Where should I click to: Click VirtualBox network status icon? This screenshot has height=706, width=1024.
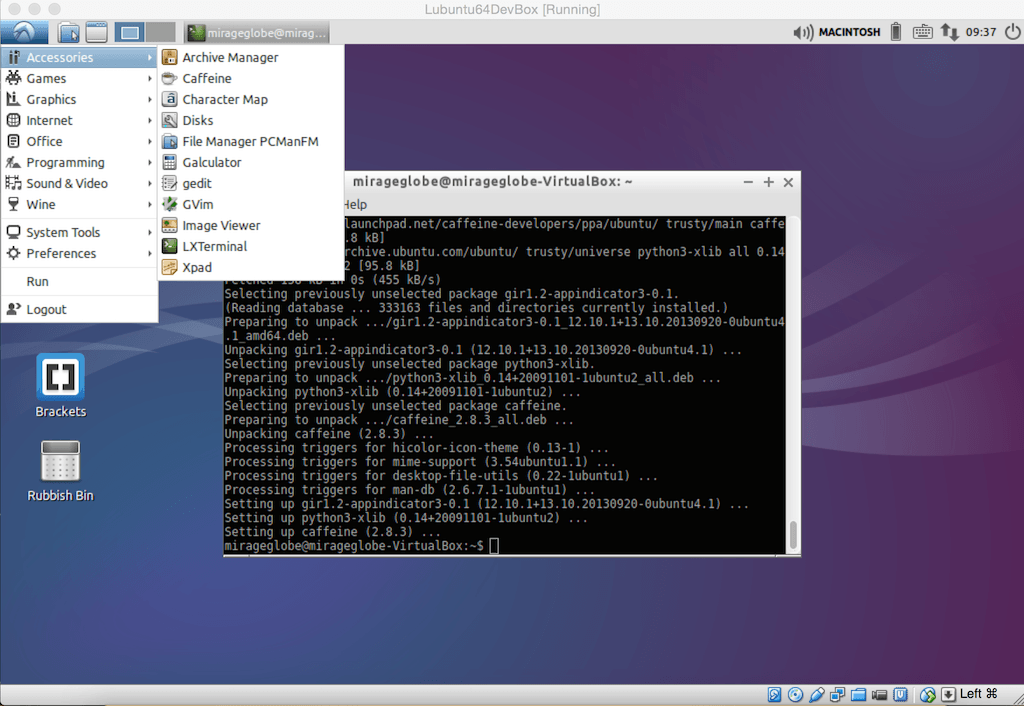837,694
